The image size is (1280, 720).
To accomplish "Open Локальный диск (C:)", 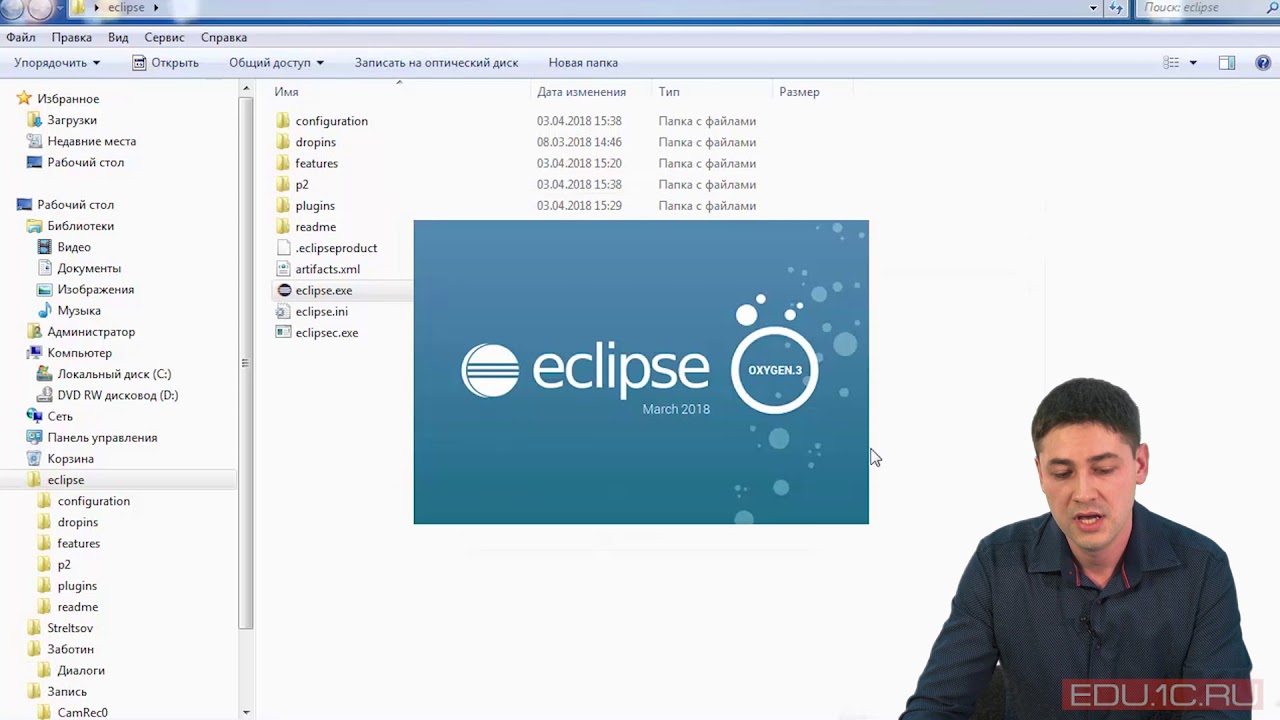I will [x=114, y=374].
